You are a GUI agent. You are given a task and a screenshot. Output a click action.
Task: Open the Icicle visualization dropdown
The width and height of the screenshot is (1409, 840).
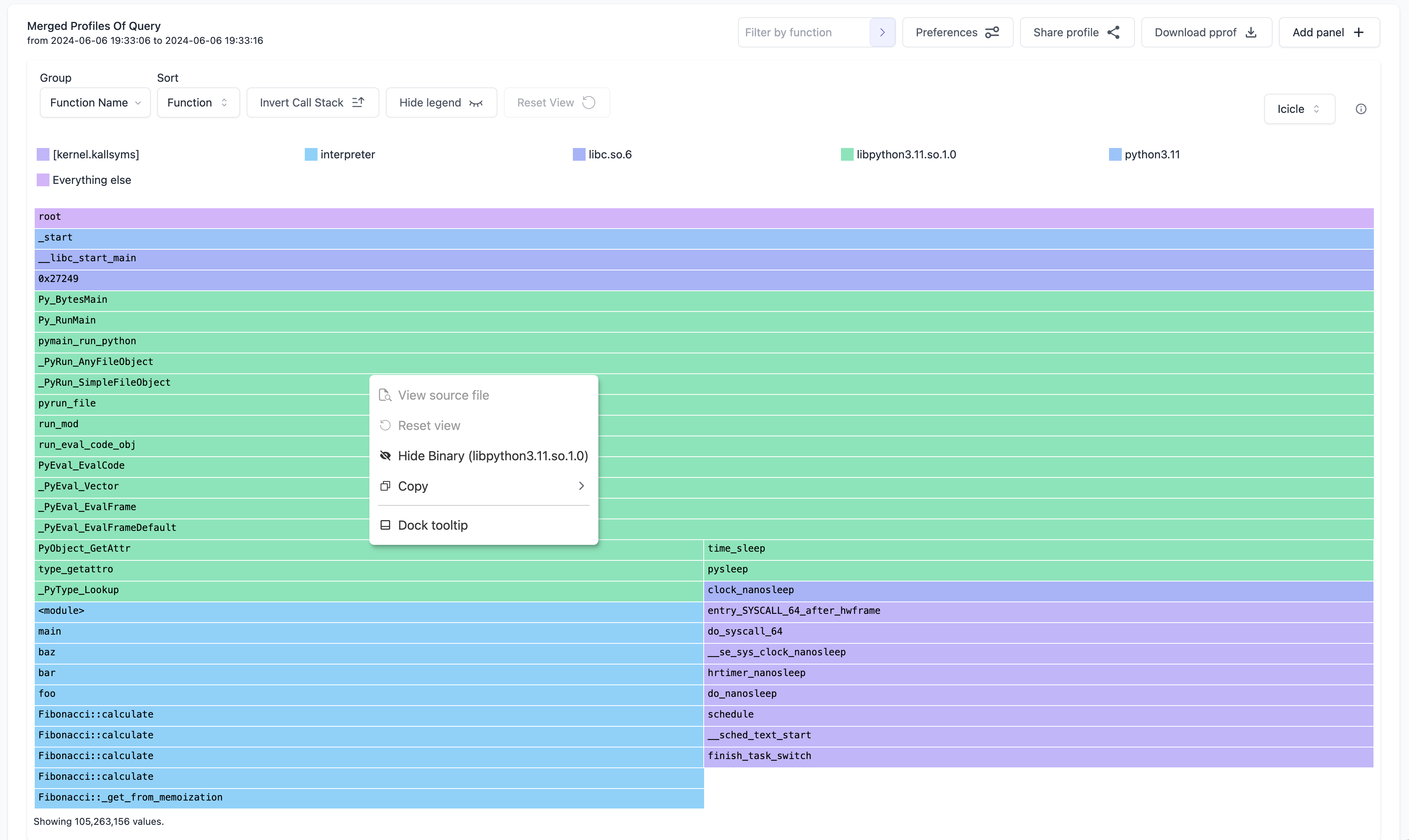(1298, 108)
